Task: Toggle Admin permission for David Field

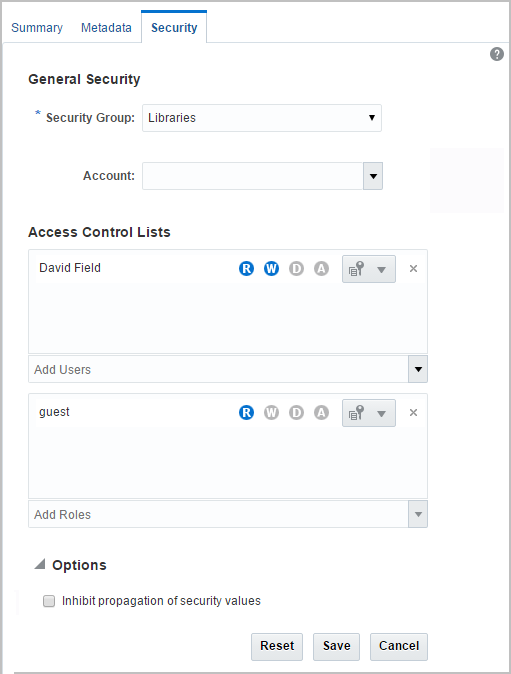Action: click(x=321, y=269)
